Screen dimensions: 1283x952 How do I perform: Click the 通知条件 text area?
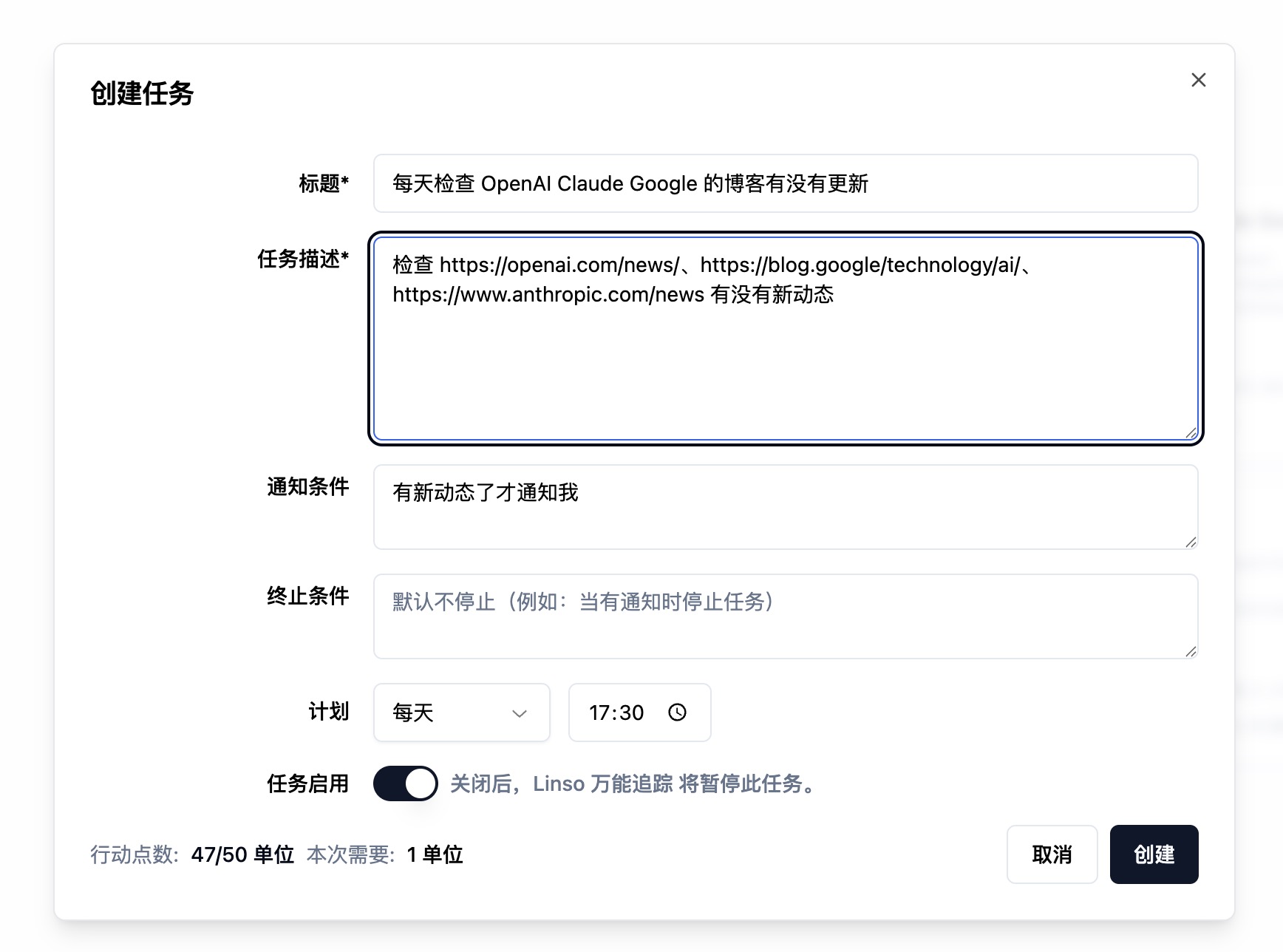click(x=786, y=507)
